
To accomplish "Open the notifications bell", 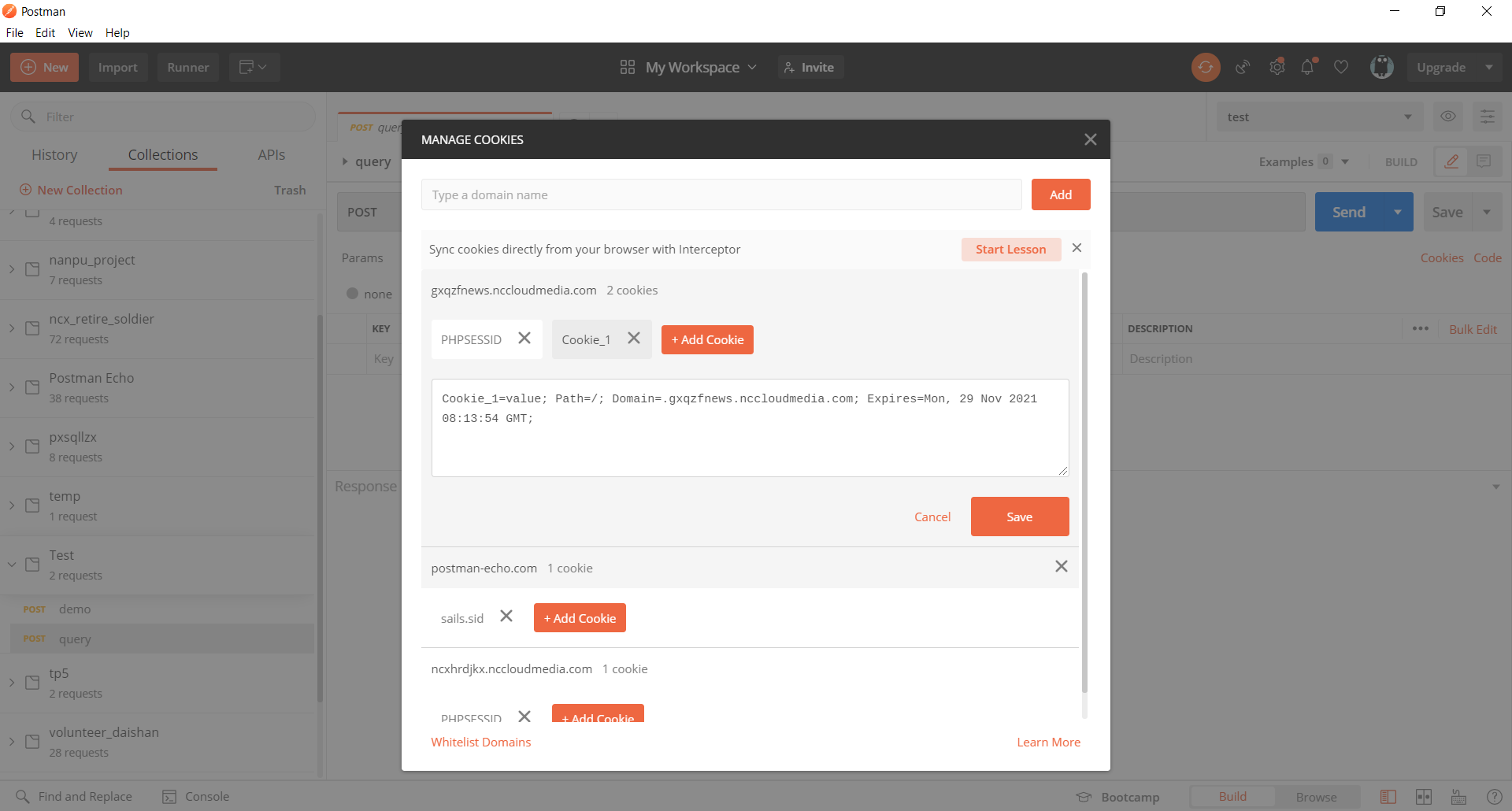I will (1308, 68).
